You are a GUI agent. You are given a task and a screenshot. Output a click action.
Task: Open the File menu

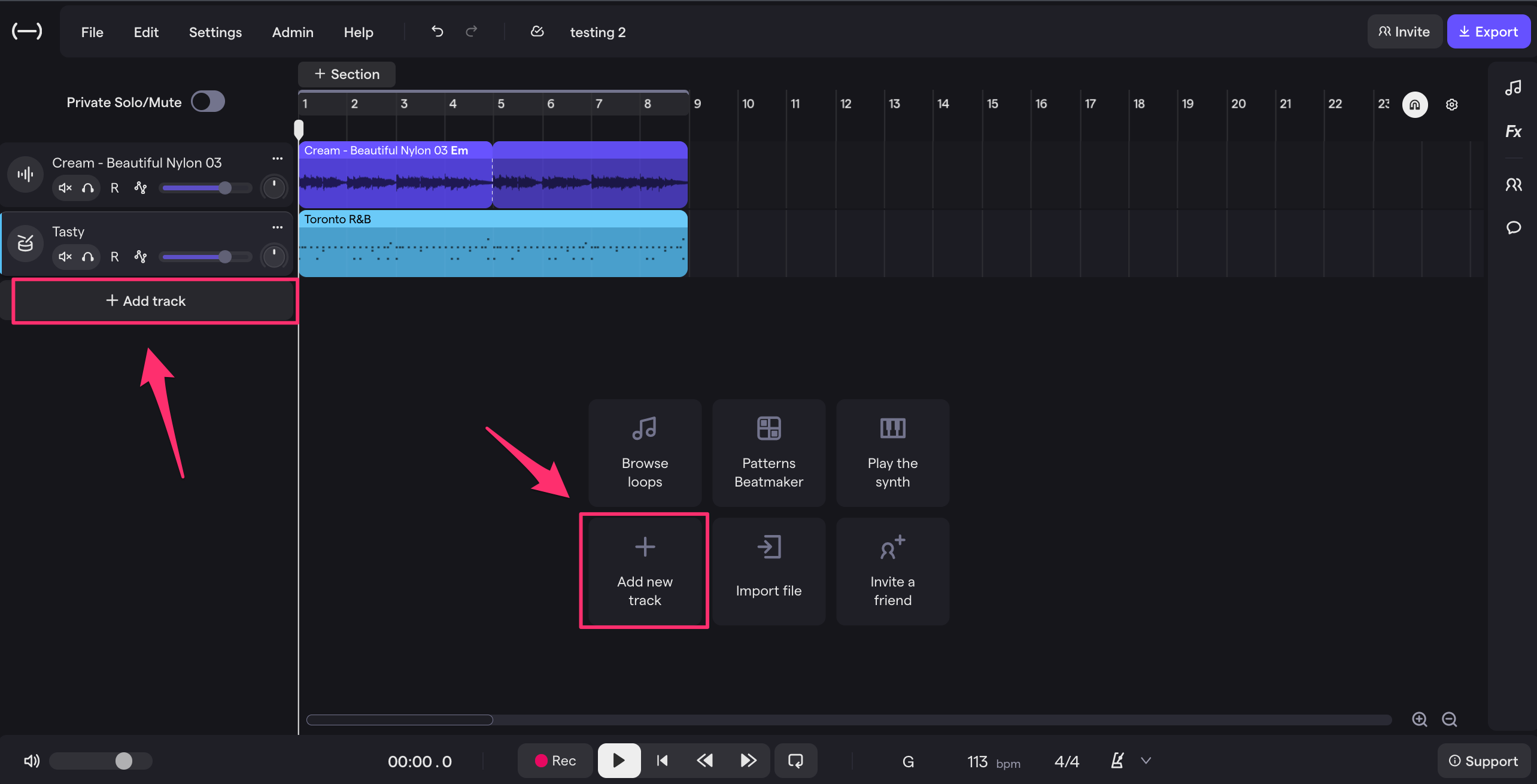(x=92, y=32)
